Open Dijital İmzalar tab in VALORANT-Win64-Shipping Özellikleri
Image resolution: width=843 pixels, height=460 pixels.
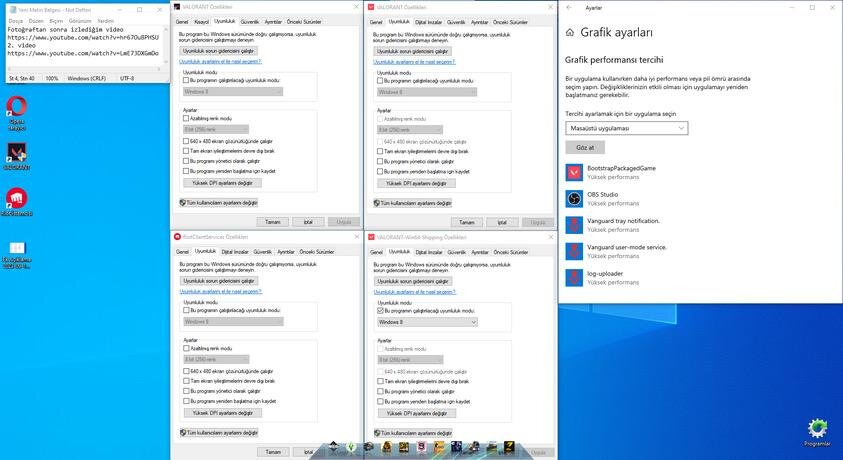429,252
